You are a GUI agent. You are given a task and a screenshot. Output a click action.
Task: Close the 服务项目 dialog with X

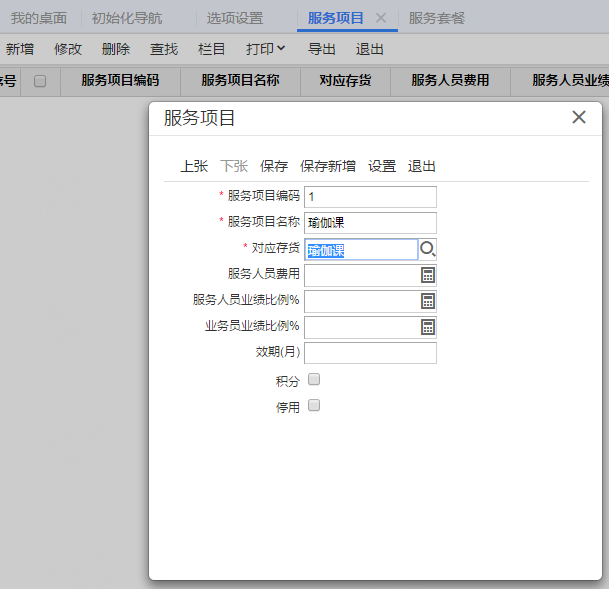click(578, 117)
